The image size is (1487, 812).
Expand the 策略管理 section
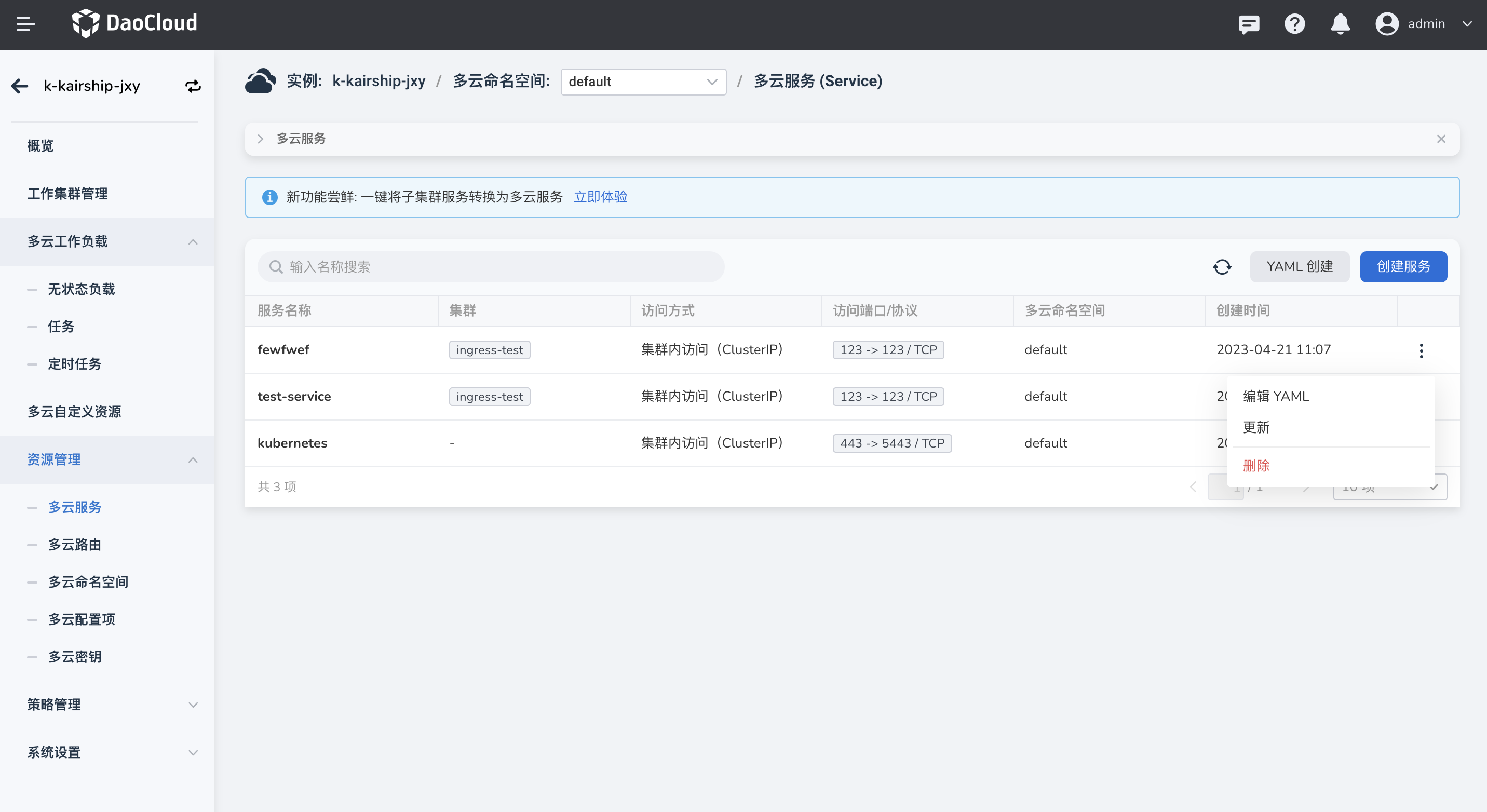[193, 705]
